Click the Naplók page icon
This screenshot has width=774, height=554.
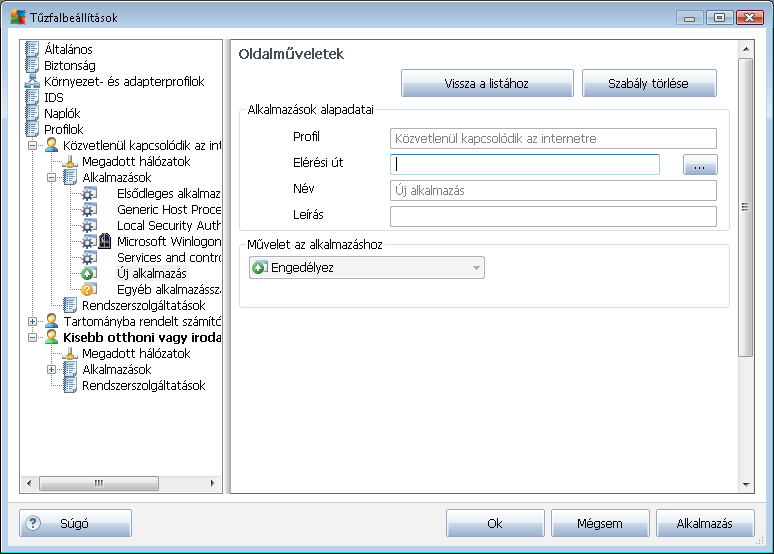click(x=32, y=113)
